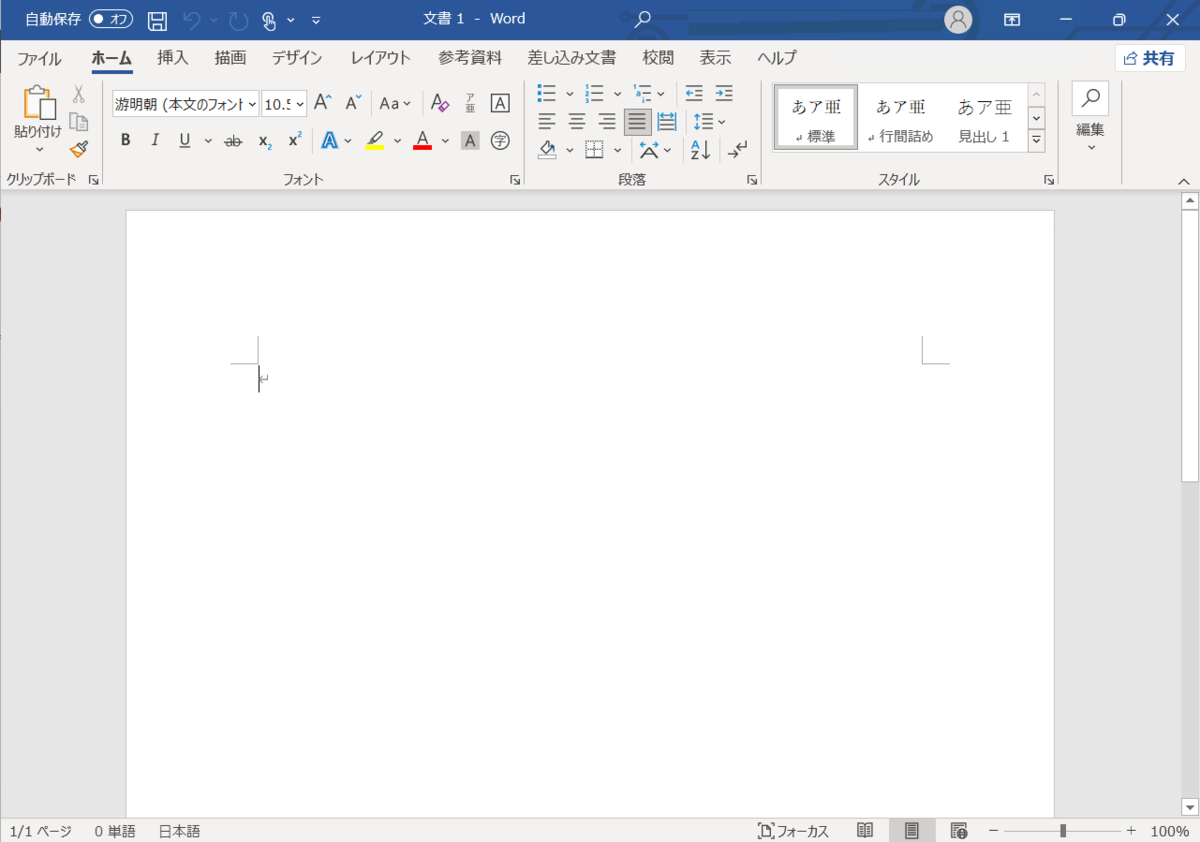This screenshot has height=842, width=1200.
Task: Click the search magnifier in title bar
Action: tap(644, 19)
